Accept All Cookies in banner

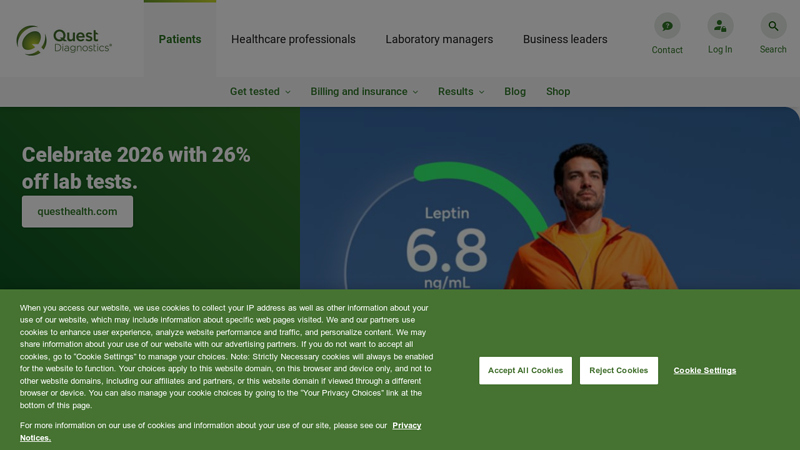click(525, 370)
